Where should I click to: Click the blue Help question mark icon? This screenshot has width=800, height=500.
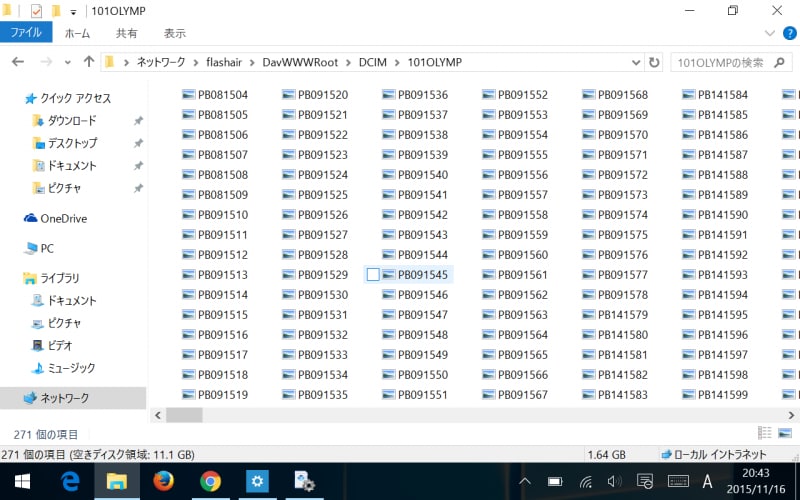tap(788, 33)
